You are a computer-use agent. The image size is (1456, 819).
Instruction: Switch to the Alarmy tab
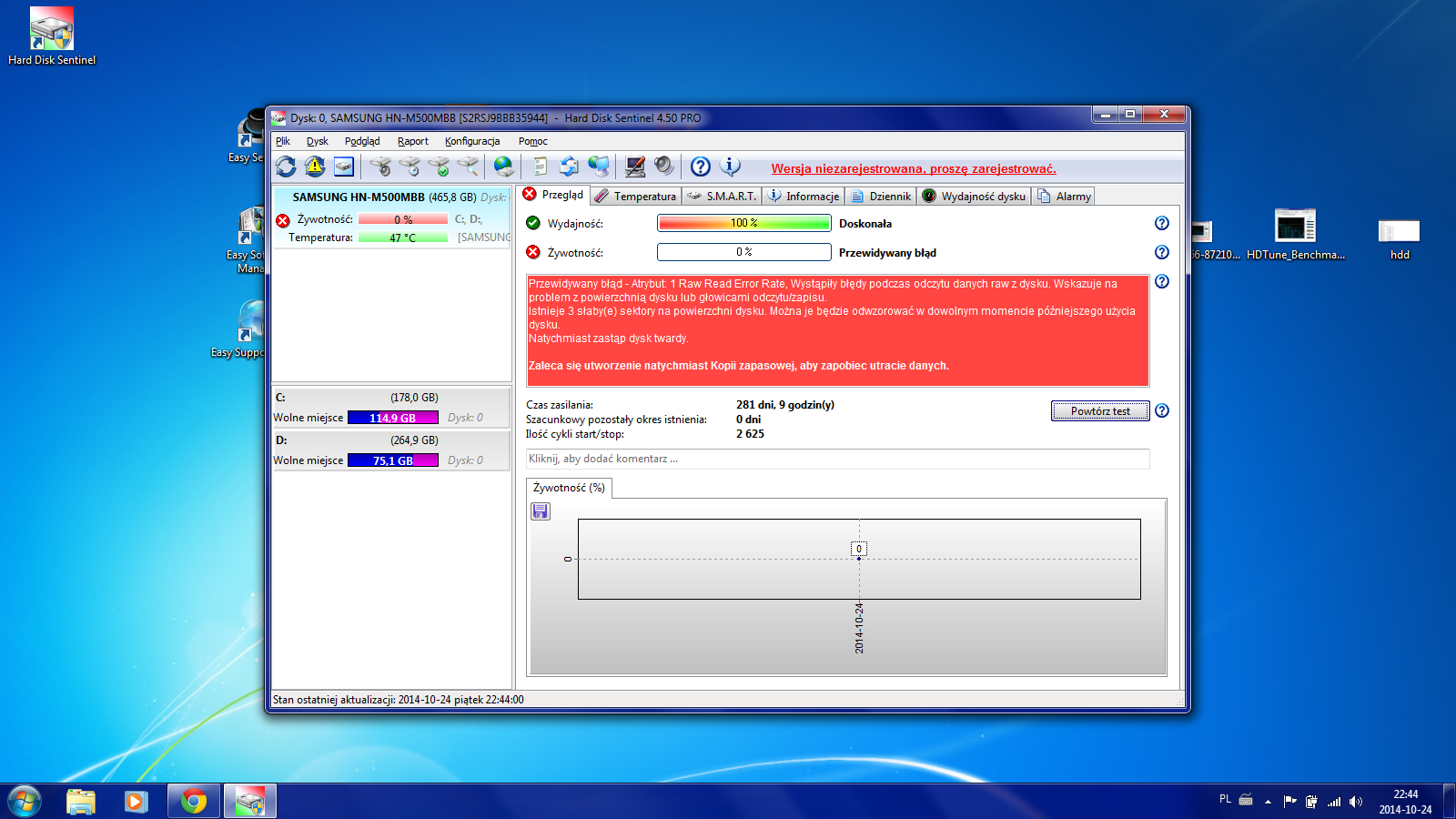click(x=1064, y=197)
